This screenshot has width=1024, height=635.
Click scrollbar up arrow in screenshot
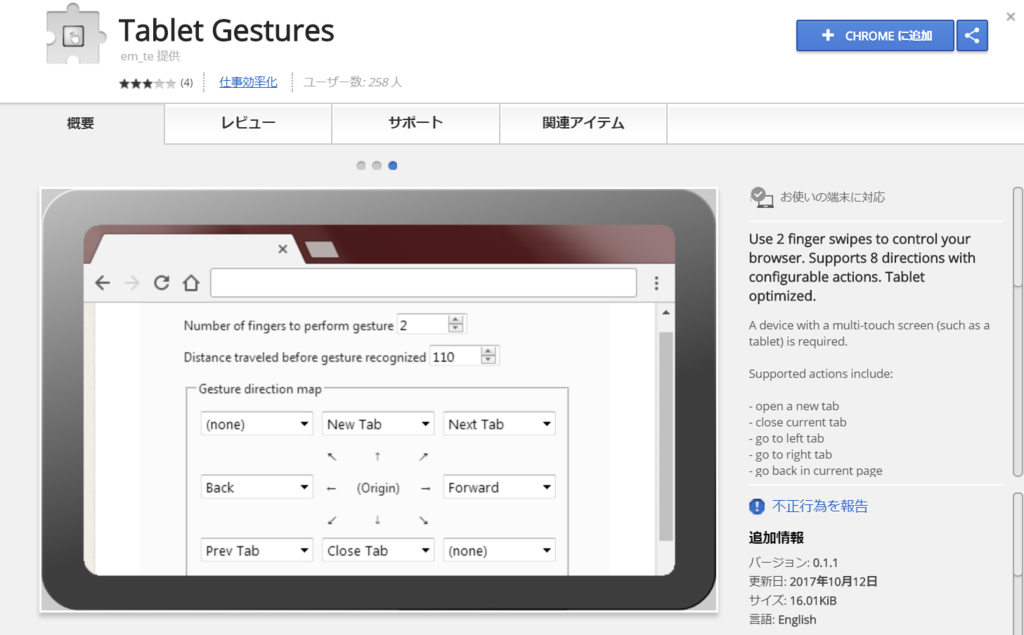coord(665,312)
